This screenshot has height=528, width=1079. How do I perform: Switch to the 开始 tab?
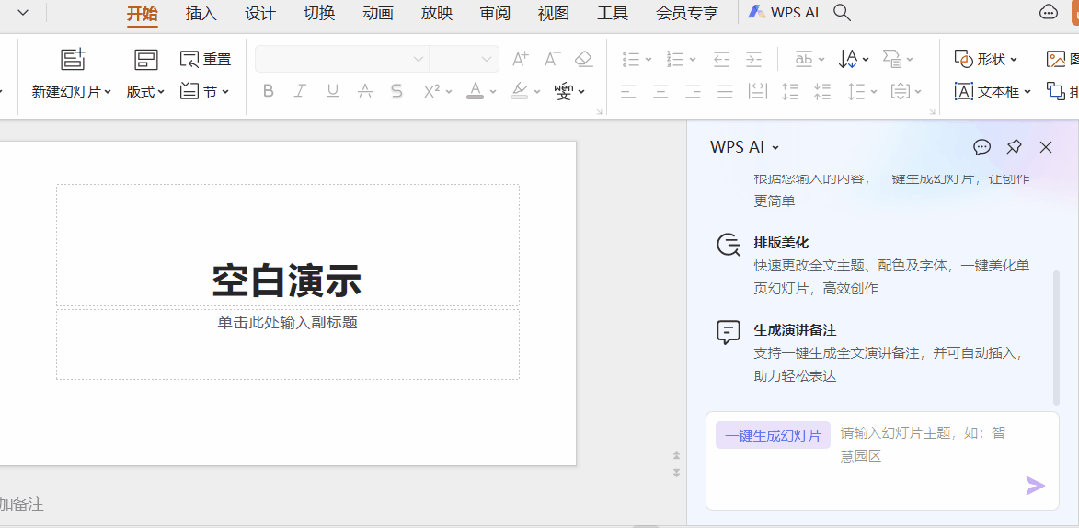142,13
